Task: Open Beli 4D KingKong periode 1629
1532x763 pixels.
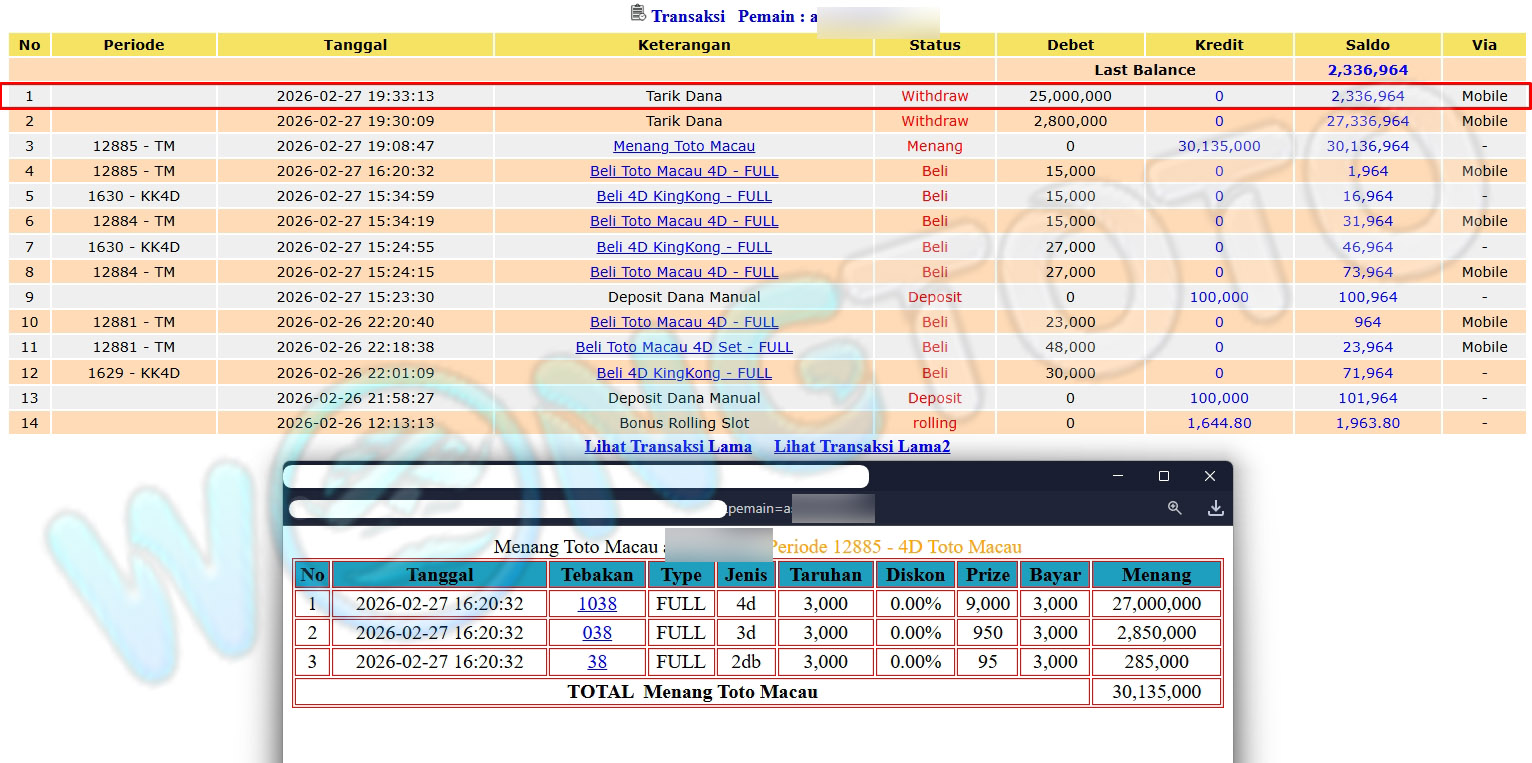Action: 684,373
